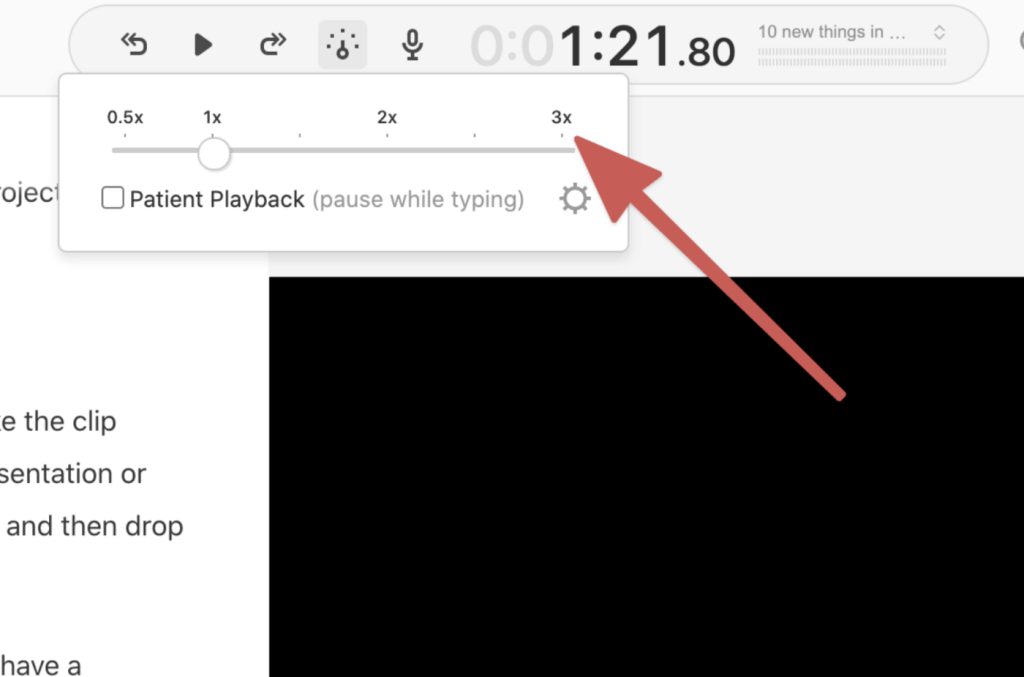
Task: Open playback settings gear icon
Action: 575,198
